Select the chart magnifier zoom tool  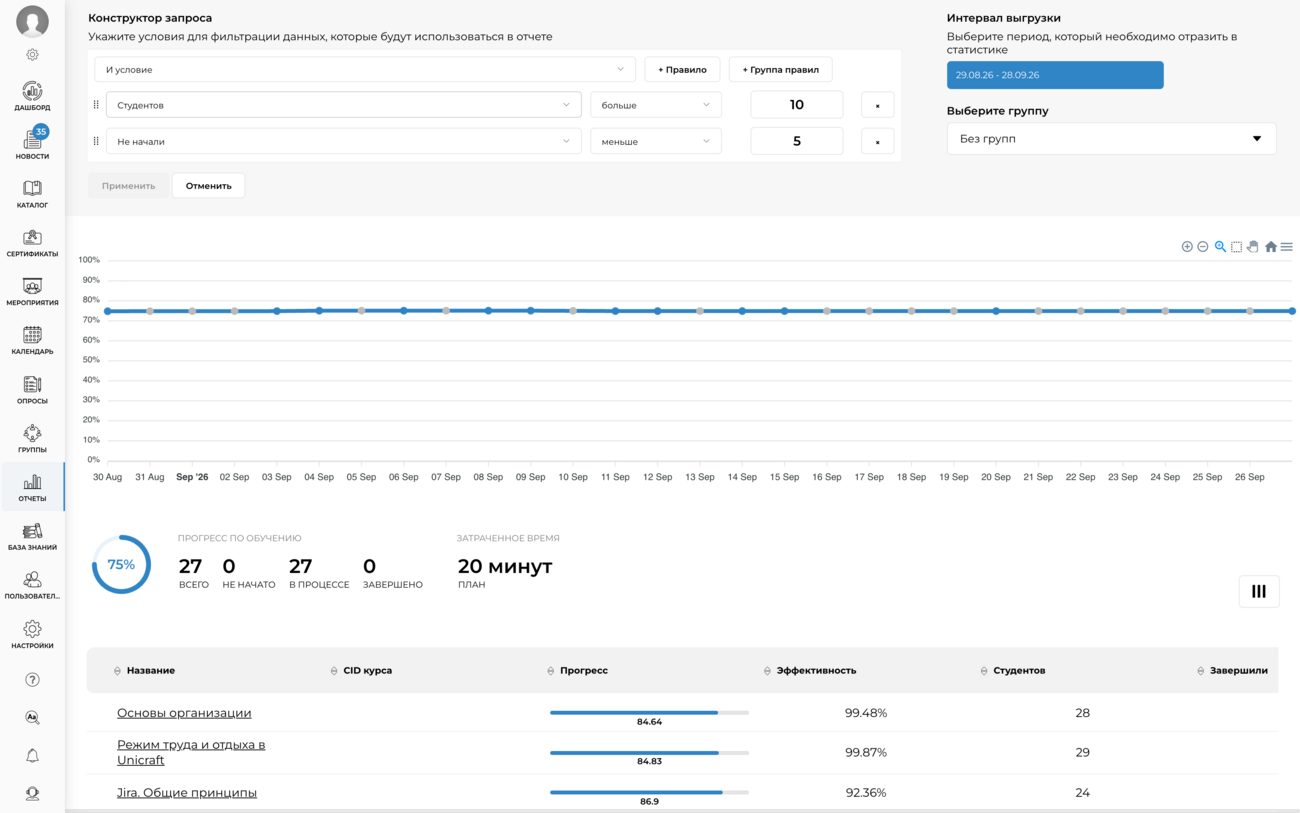[x=1220, y=247]
